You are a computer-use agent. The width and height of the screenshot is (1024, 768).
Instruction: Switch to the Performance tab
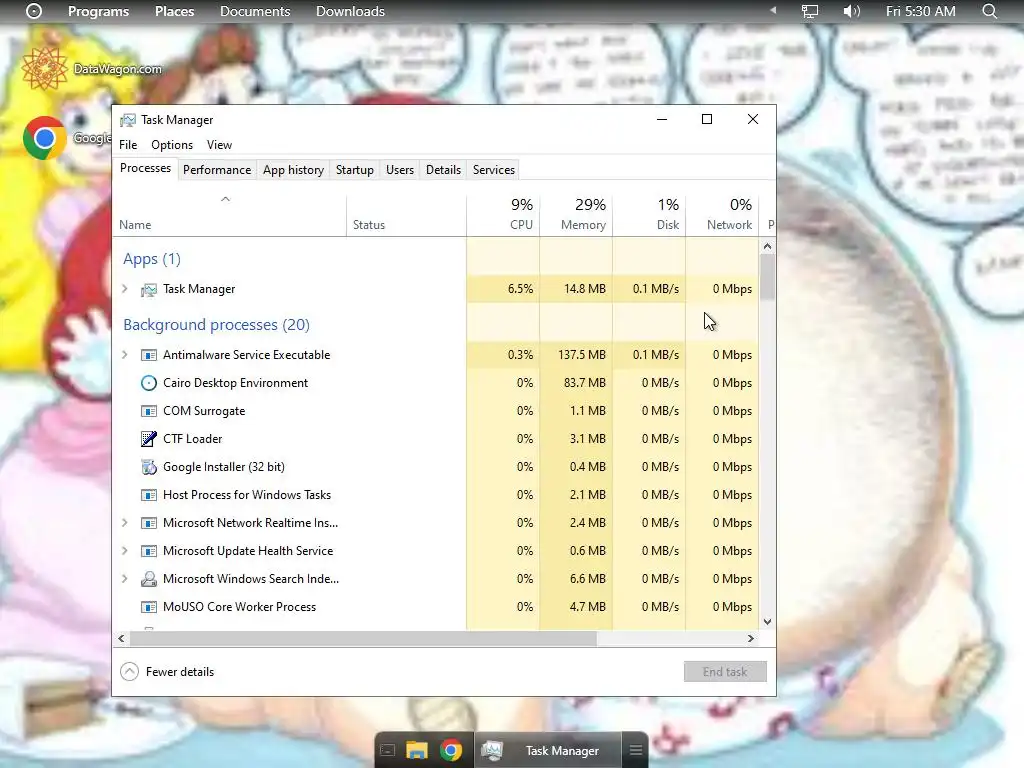pyautogui.click(x=217, y=170)
